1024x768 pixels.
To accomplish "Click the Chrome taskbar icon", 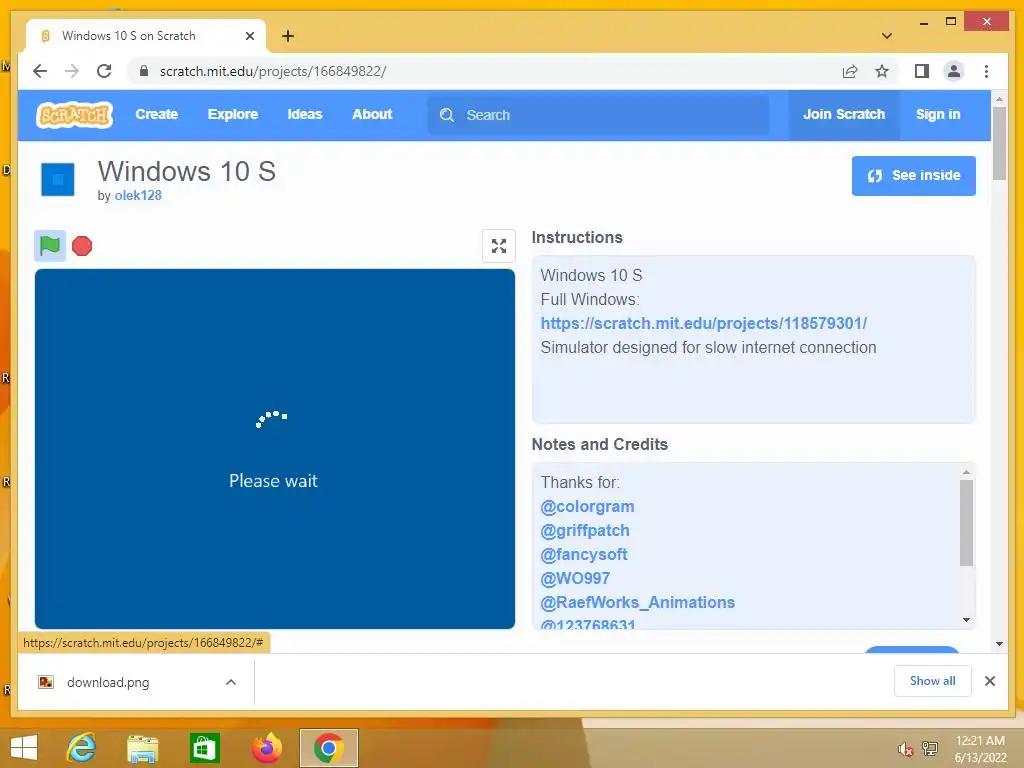I will pyautogui.click(x=328, y=748).
